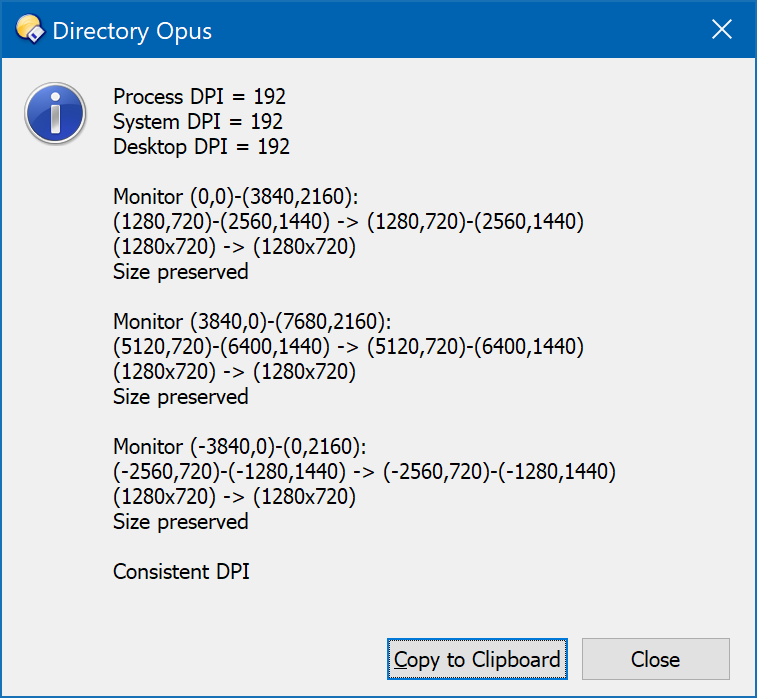Click the Consistent DPI text

click(181, 572)
